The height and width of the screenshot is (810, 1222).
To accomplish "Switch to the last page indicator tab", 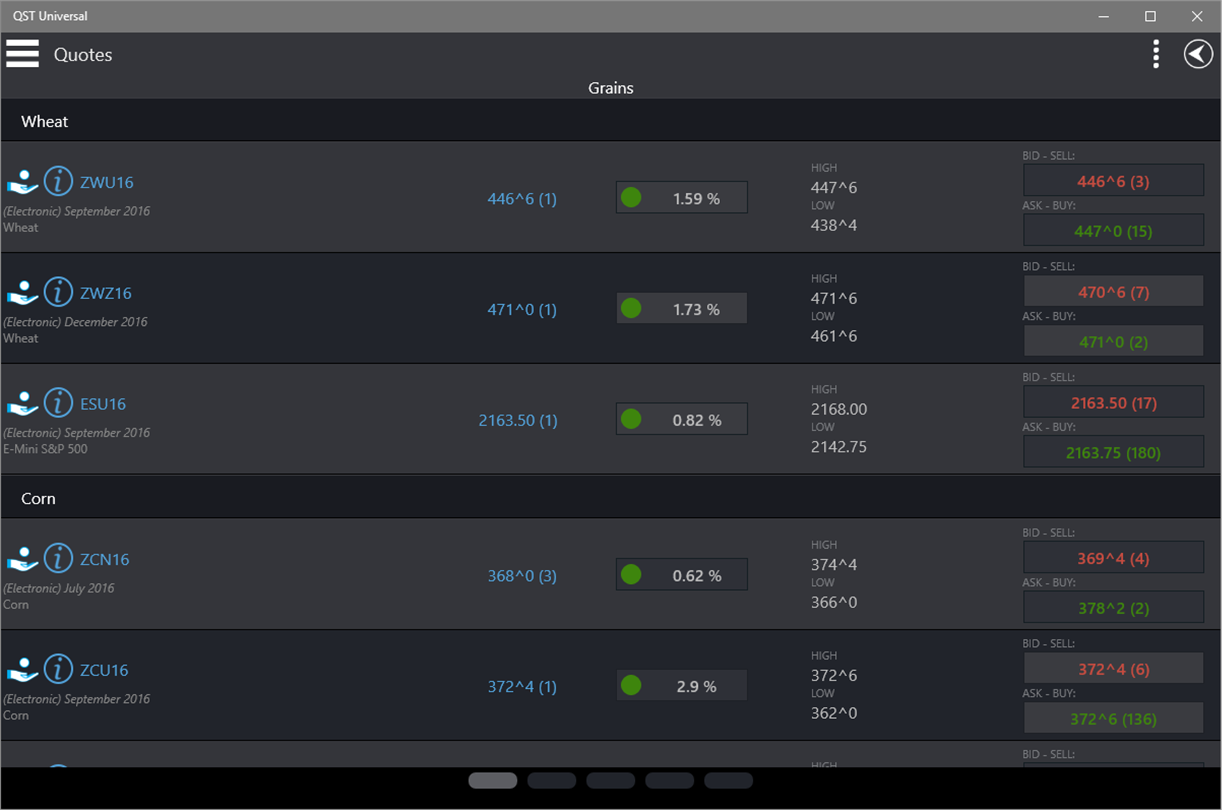I will coord(728,780).
